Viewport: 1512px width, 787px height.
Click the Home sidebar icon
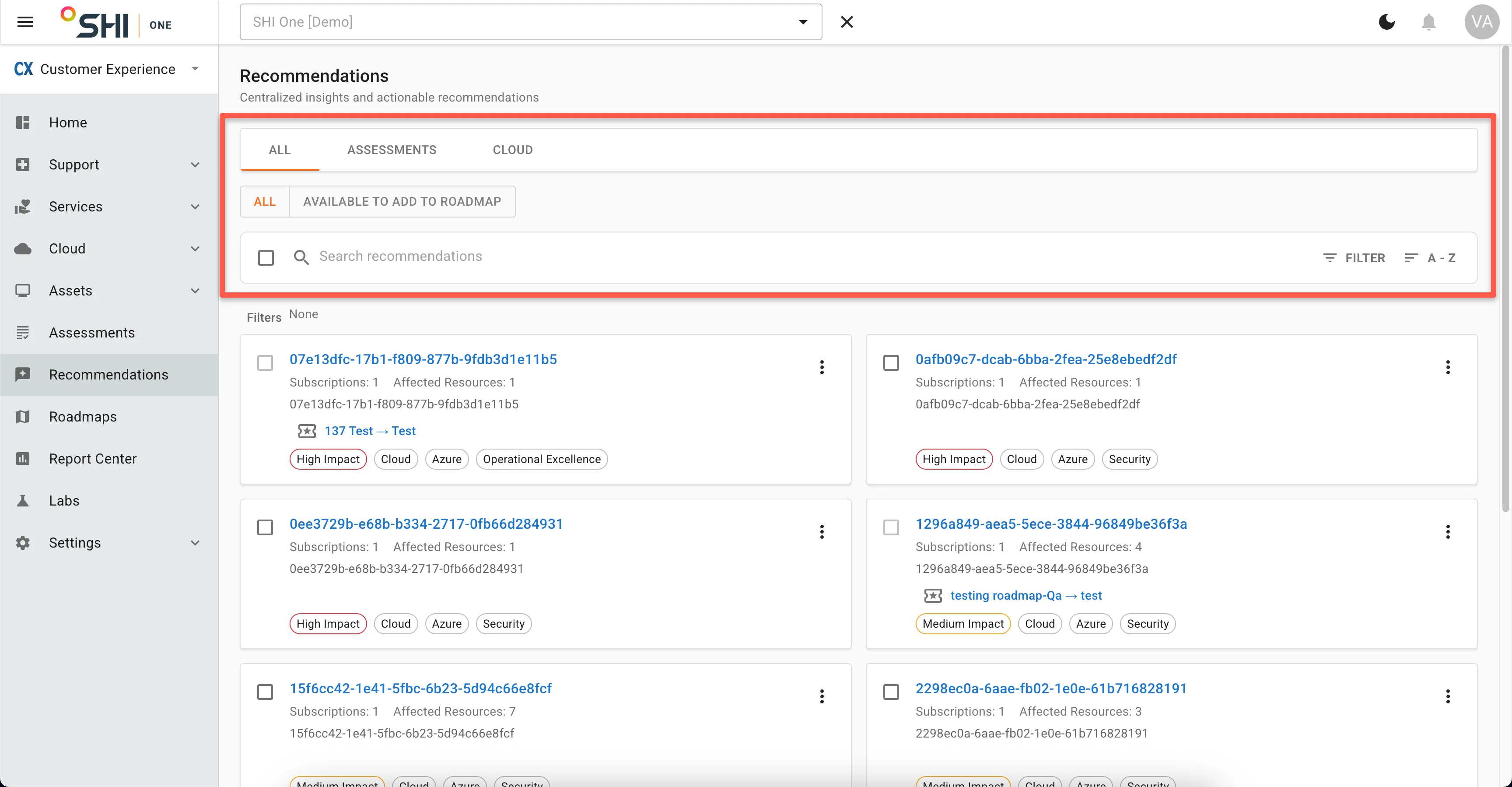(x=23, y=122)
